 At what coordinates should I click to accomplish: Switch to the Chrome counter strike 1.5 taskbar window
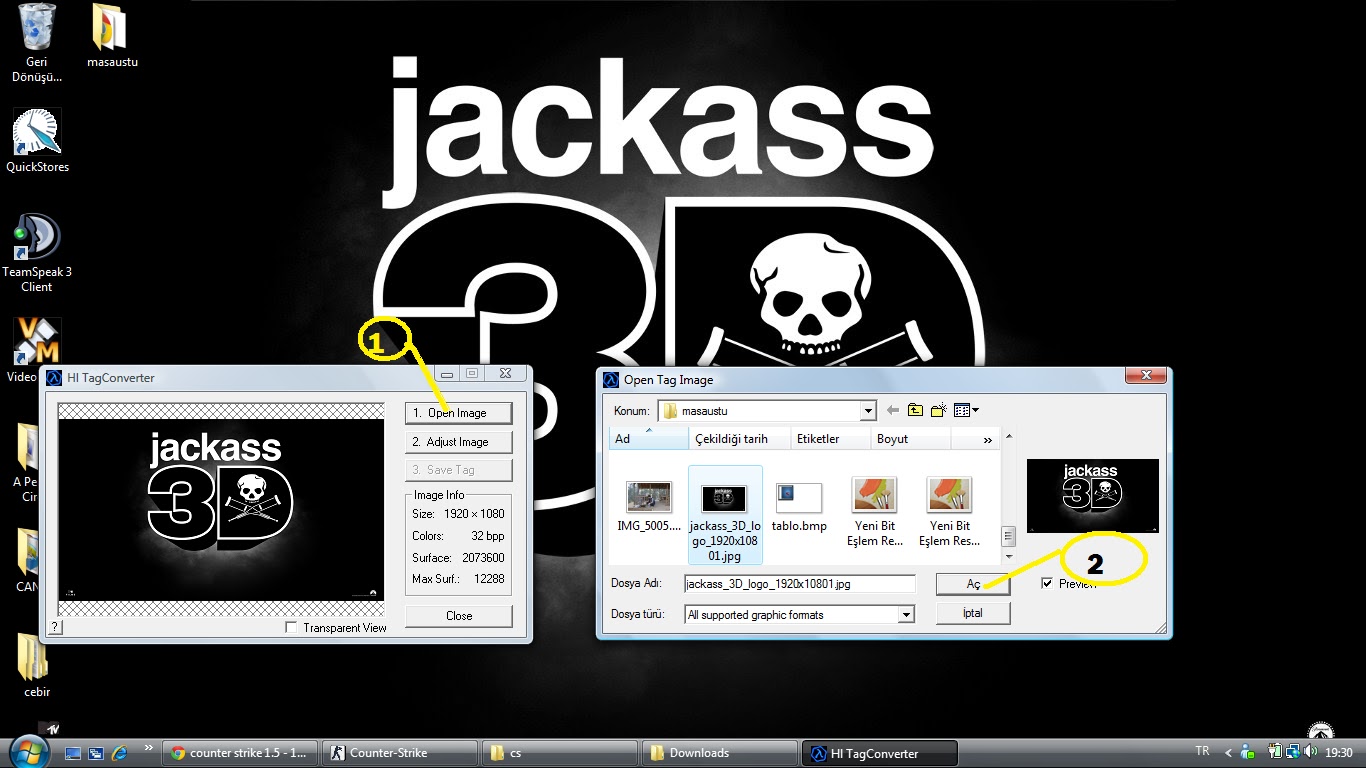241,753
